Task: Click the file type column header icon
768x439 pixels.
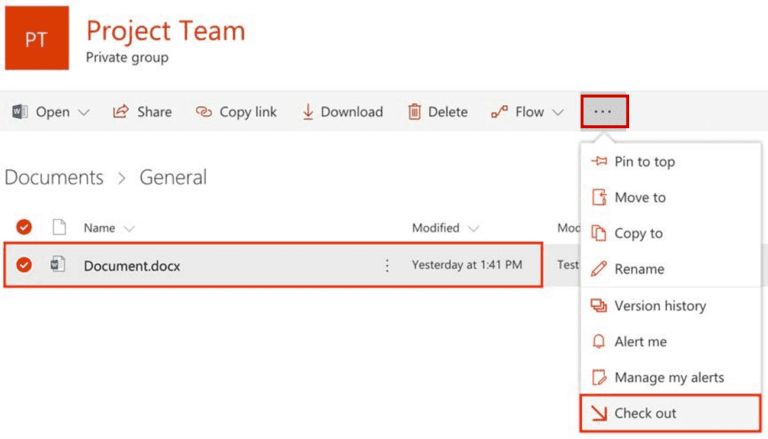Action: pos(59,227)
